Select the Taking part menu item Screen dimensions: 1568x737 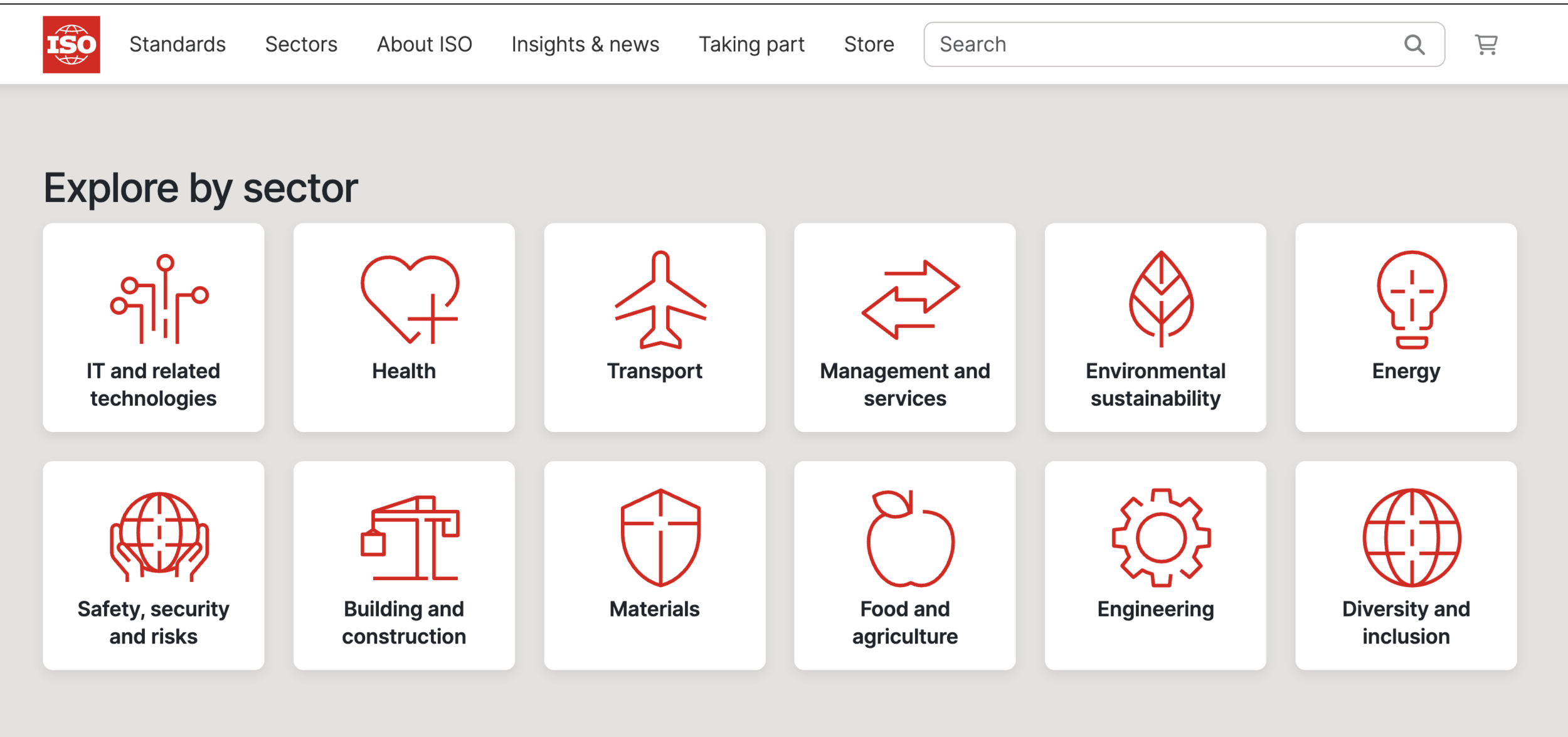[751, 45]
